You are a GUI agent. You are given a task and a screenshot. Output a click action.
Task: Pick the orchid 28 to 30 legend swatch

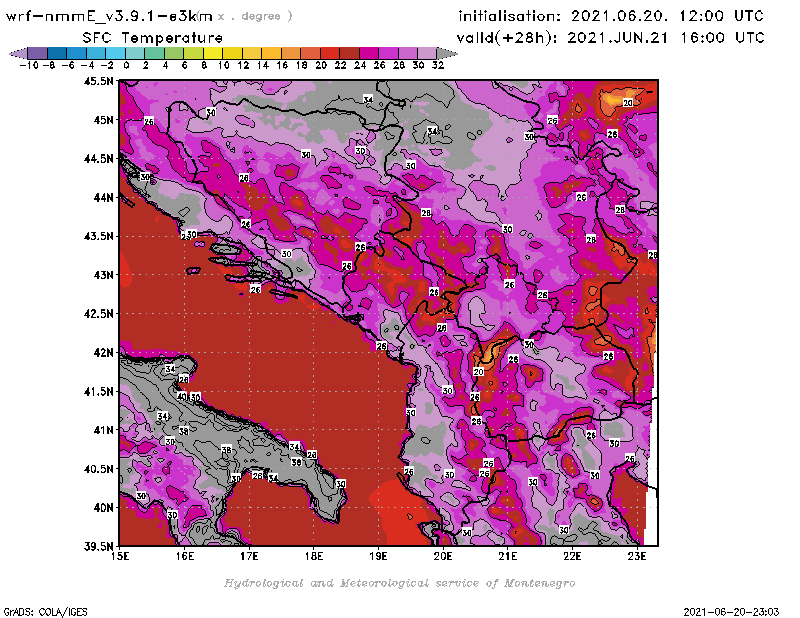coord(408,53)
